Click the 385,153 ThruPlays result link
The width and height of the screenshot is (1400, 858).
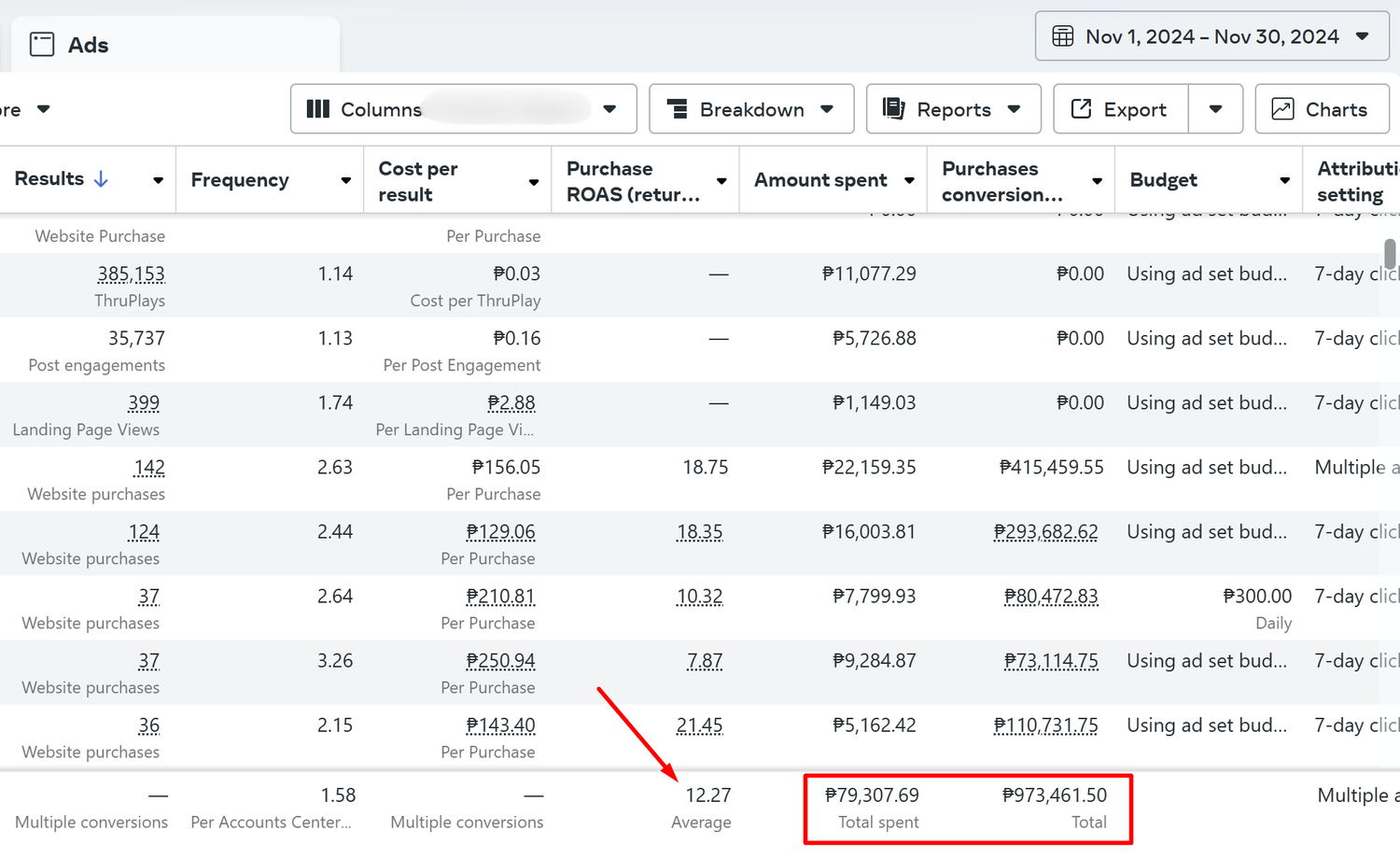[131, 274]
